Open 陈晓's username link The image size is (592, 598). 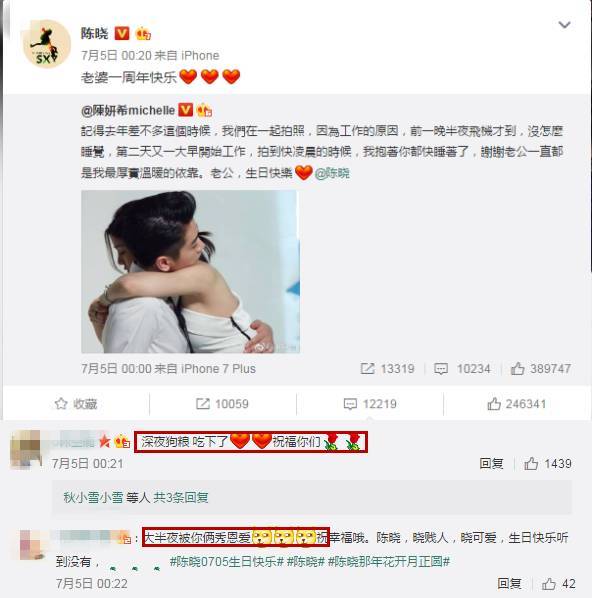pos(95,34)
